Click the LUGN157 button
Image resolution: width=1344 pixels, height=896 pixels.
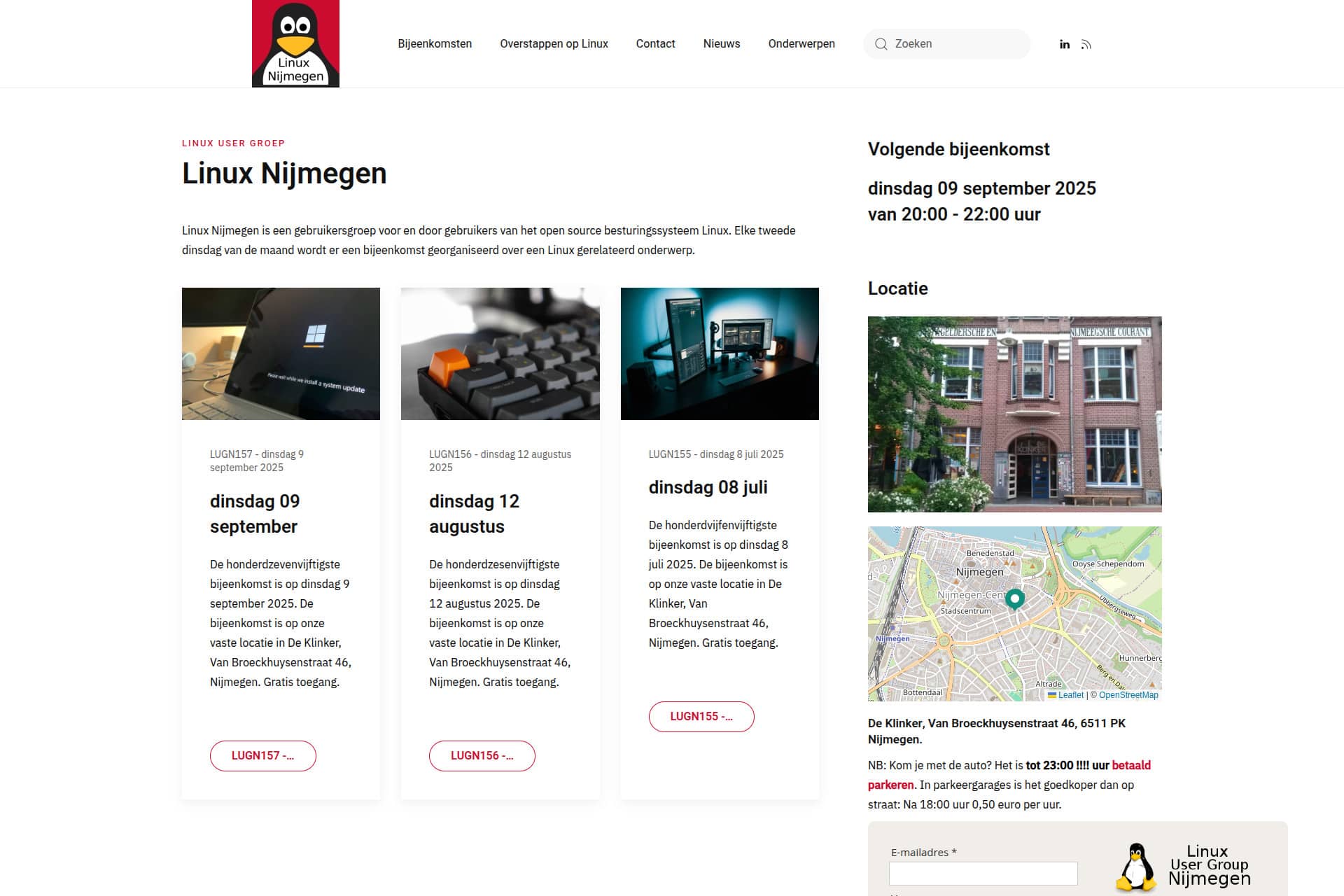(263, 756)
